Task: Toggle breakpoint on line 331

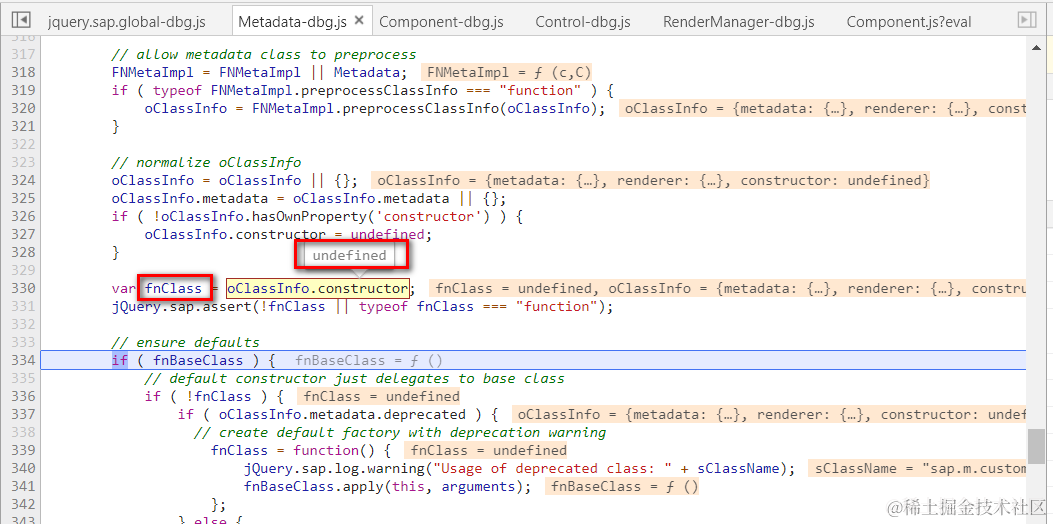Action: 24,306
